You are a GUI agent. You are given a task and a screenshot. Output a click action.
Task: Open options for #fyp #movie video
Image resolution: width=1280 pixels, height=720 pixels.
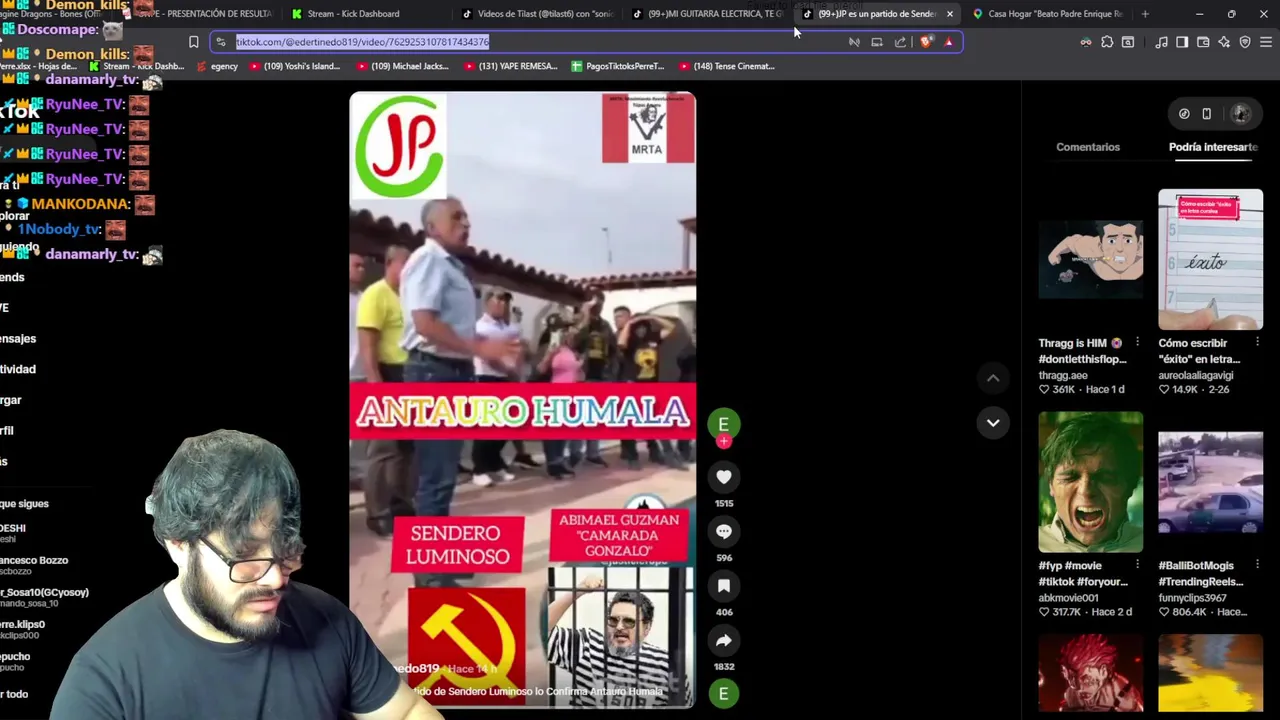[1137, 566]
